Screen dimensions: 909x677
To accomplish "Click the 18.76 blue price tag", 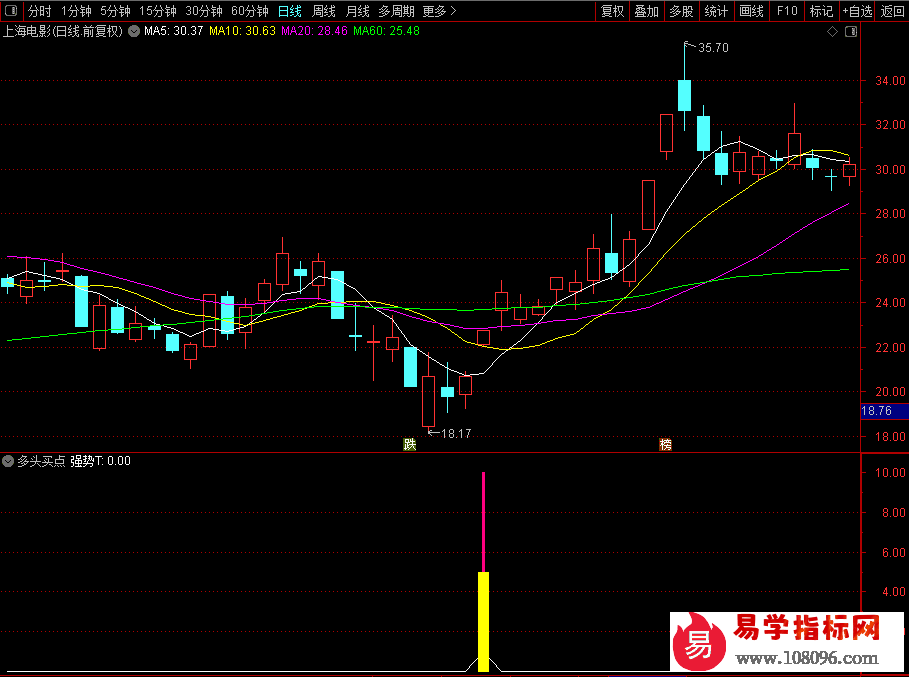I will [x=884, y=411].
